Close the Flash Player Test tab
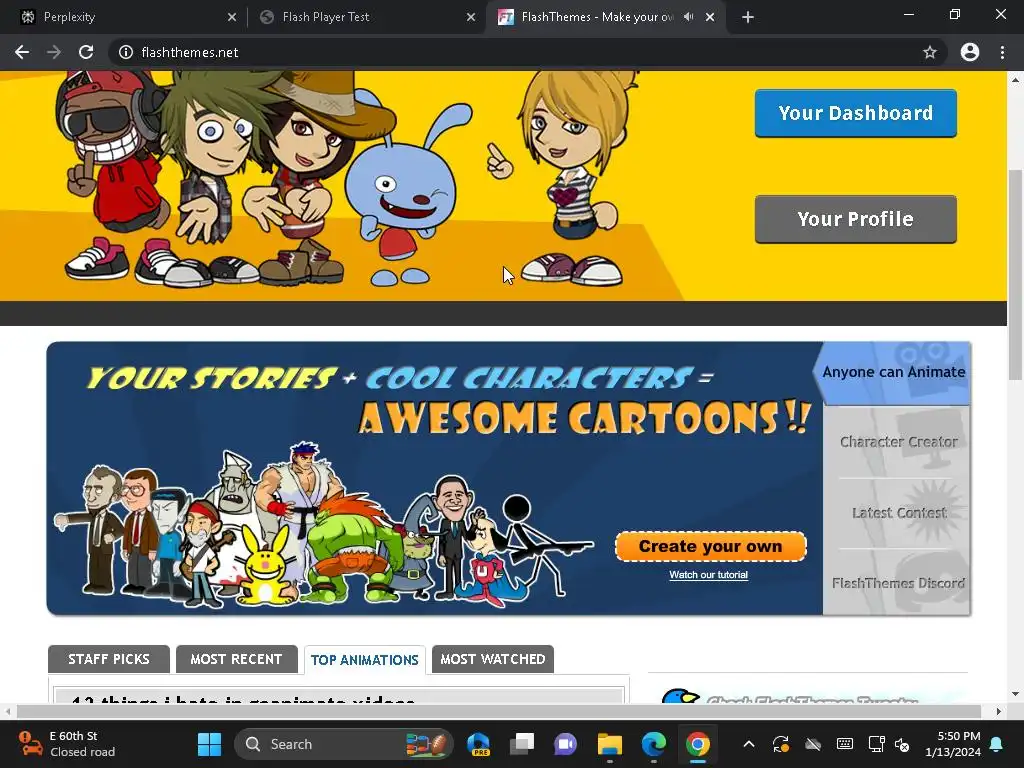 [471, 17]
